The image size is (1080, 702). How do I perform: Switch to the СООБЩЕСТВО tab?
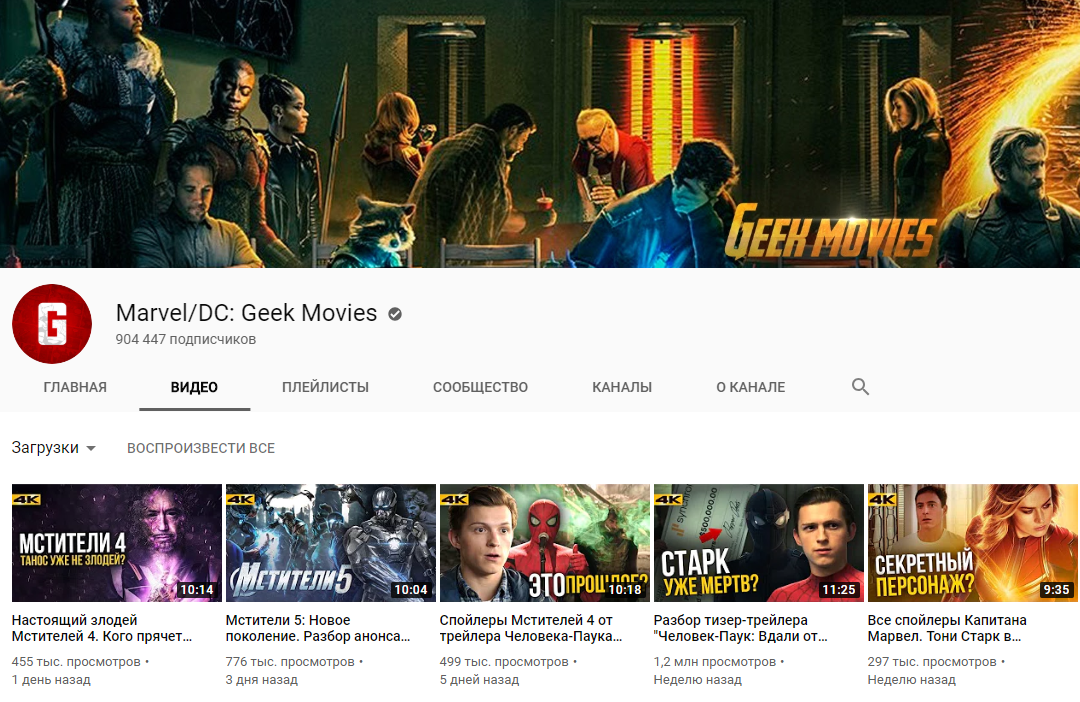click(x=480, y=387)
